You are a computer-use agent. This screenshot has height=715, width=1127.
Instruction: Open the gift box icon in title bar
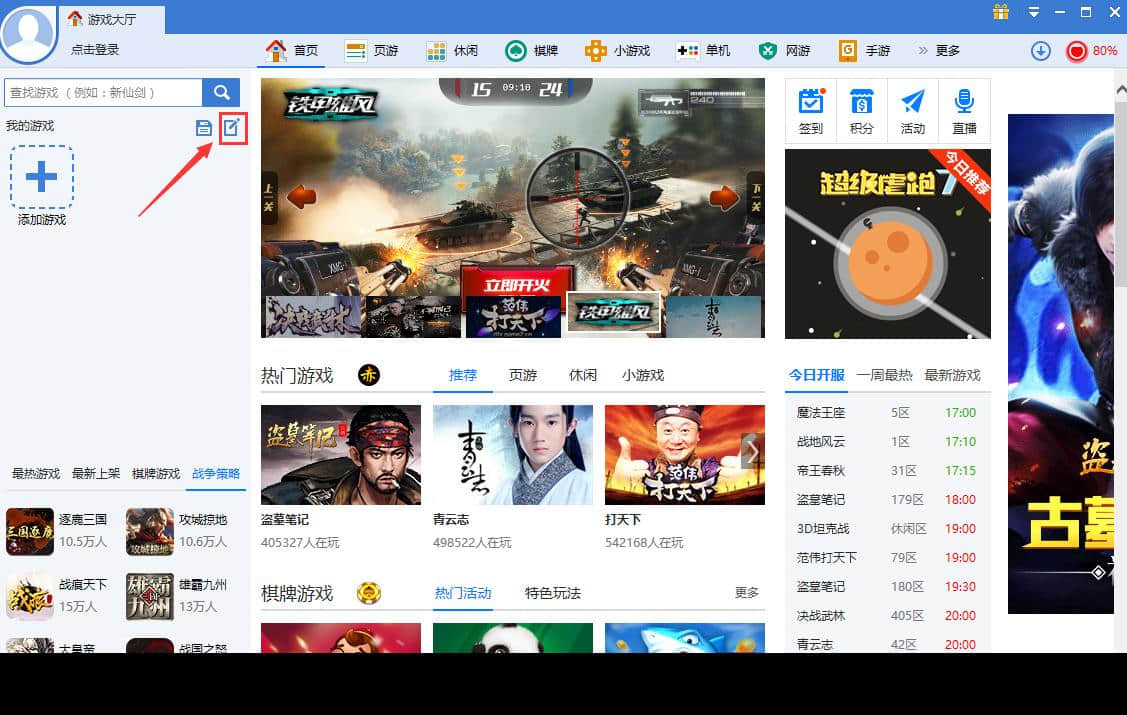pyautogui.click(x=1001, y=12)
